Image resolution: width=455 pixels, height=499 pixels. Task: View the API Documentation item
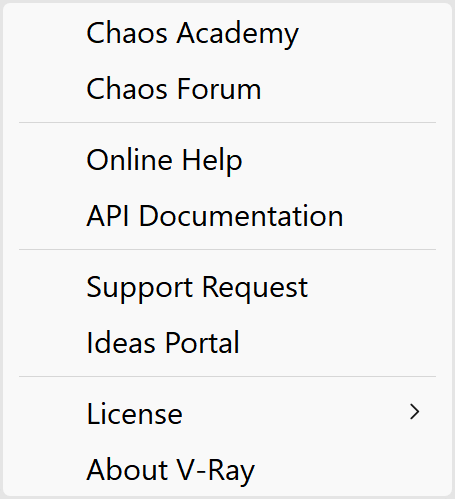227,216
